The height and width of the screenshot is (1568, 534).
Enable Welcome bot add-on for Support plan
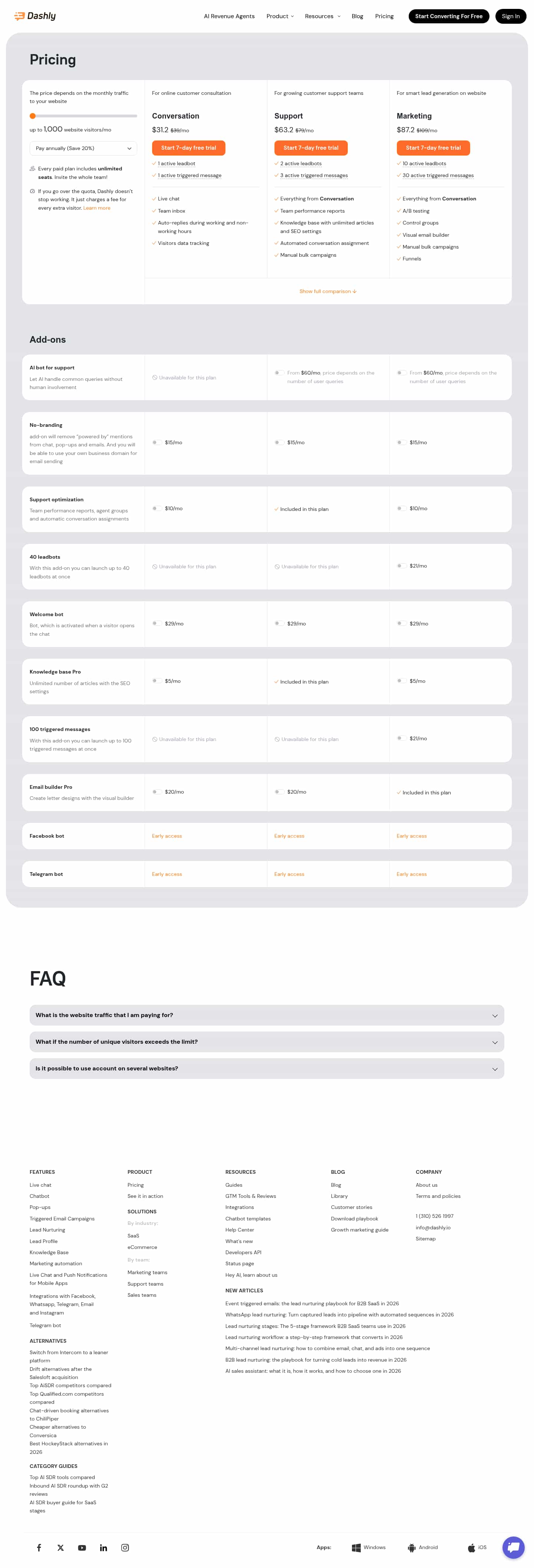pyautogui.click(x=280, y=623)
